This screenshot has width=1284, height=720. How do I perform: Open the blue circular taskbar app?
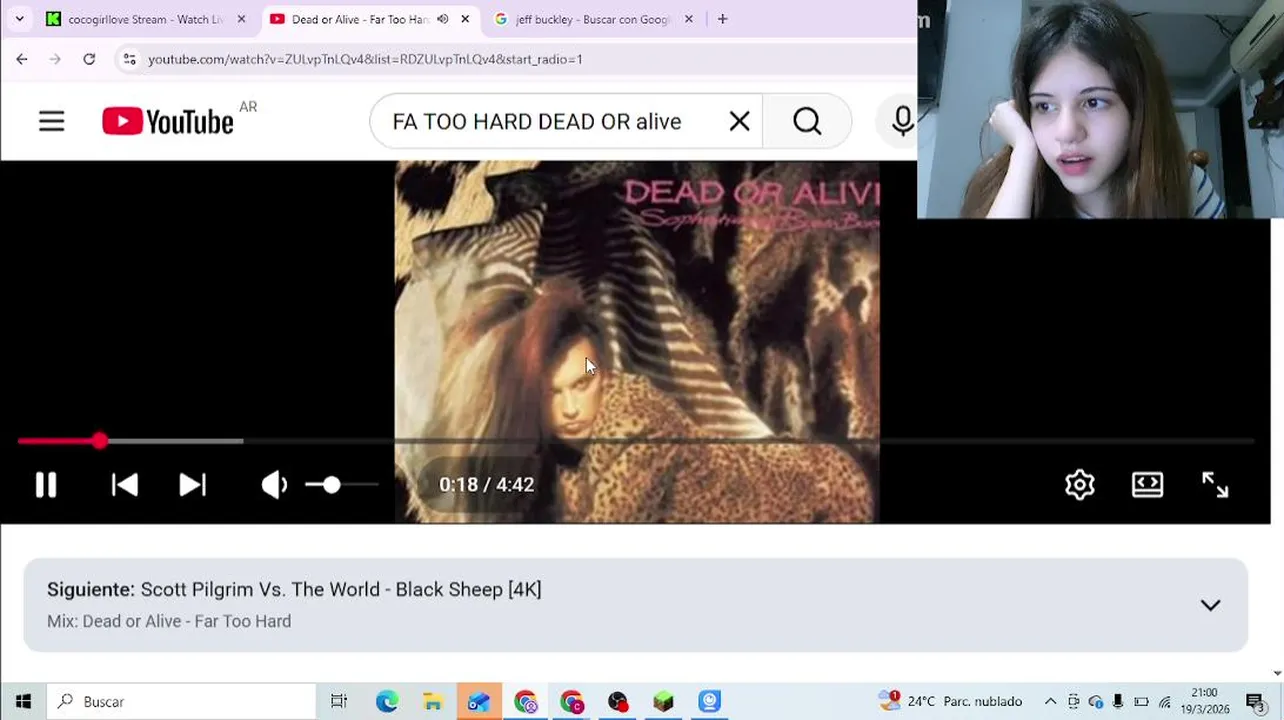point(710,702)
